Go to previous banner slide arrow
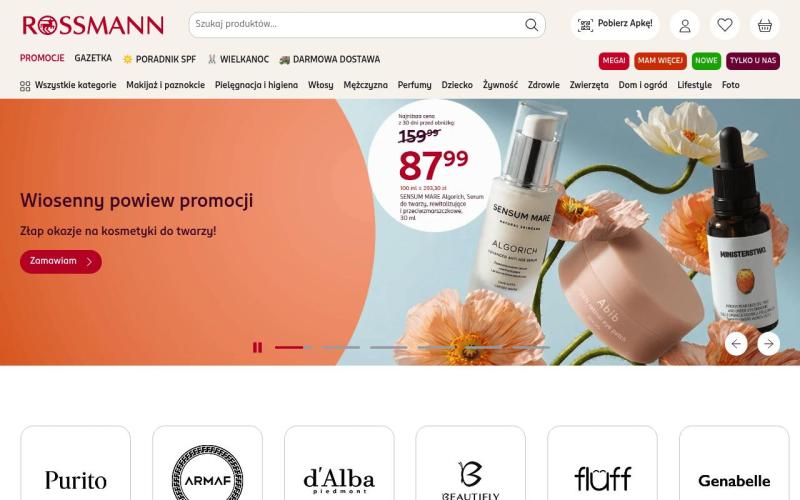 (736, 344)
